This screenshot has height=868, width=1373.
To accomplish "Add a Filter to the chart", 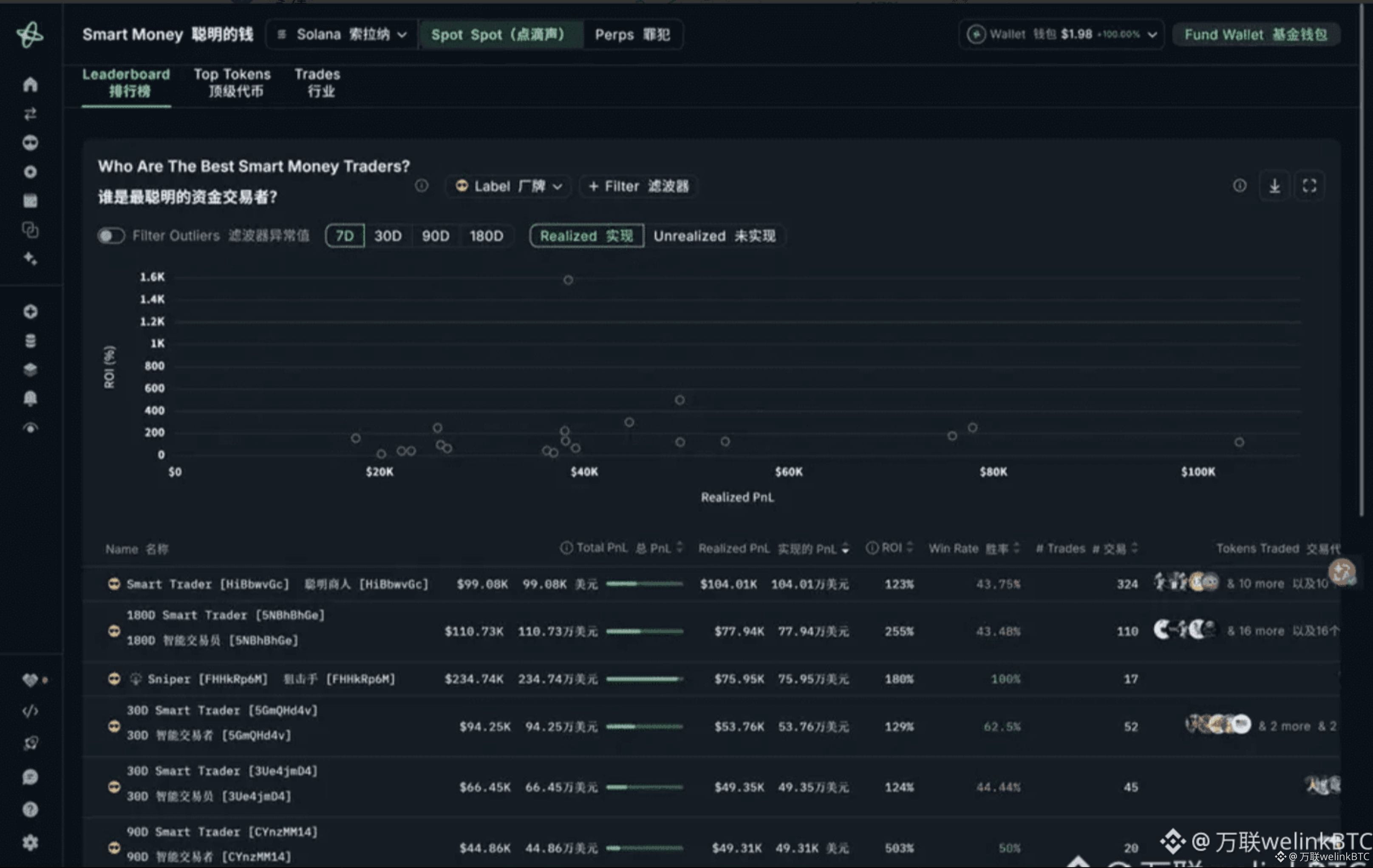I will 639,187.
